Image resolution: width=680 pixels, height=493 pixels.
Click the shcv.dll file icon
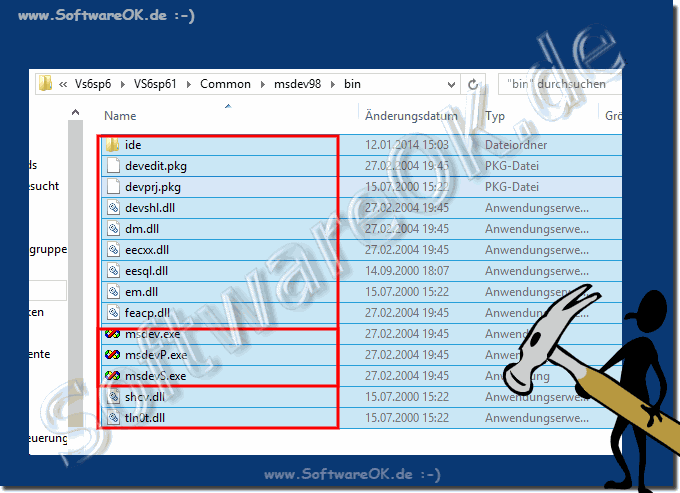pos(113,397)
